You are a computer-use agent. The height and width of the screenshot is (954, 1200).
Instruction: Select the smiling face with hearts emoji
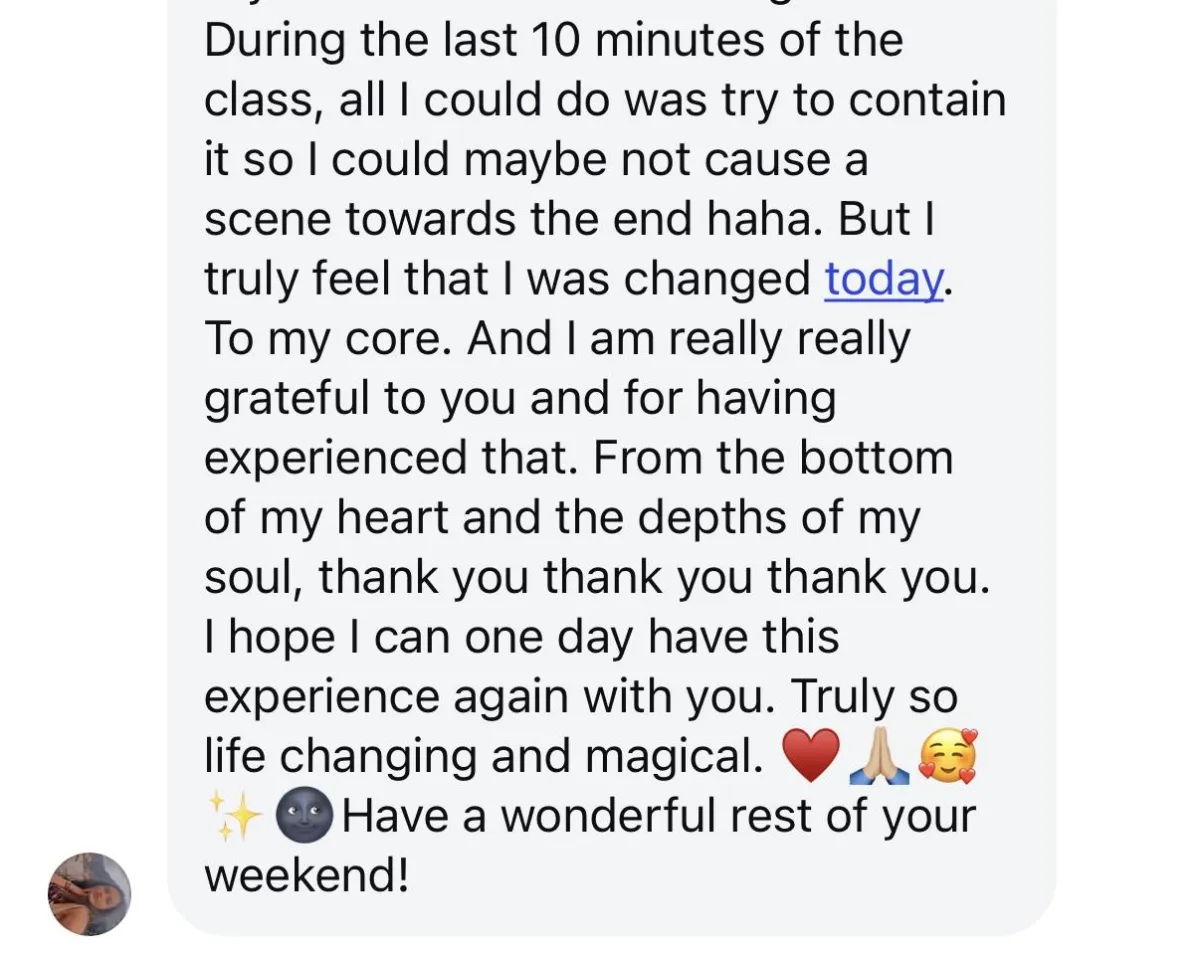pyautogui.click(x=947, y=757)
